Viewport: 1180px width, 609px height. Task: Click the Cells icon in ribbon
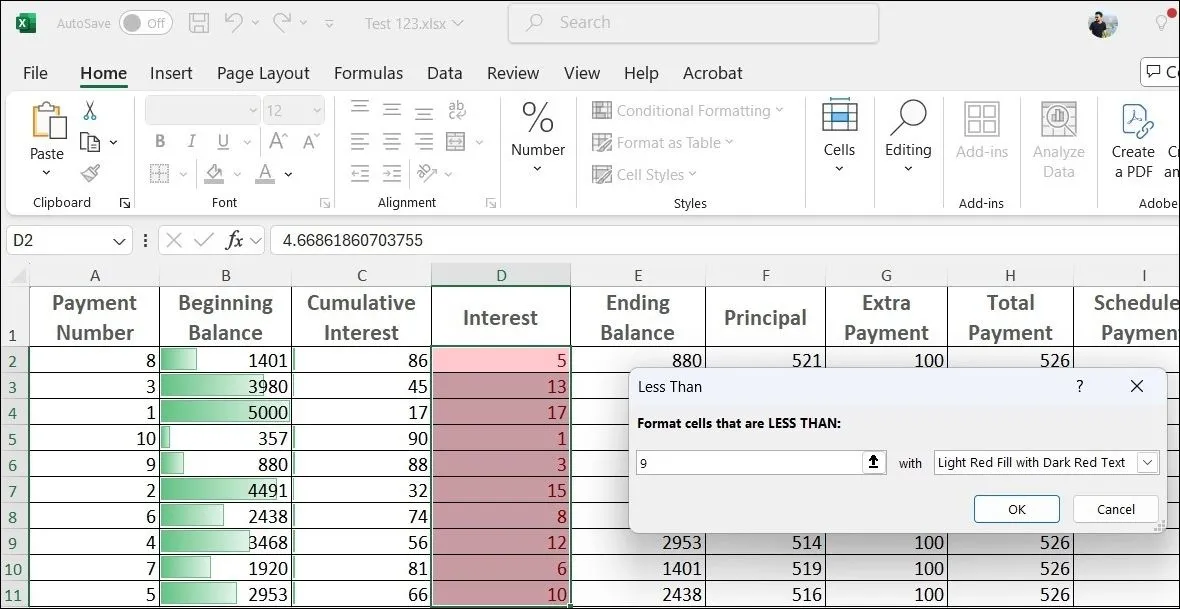[x=839, y=117]
